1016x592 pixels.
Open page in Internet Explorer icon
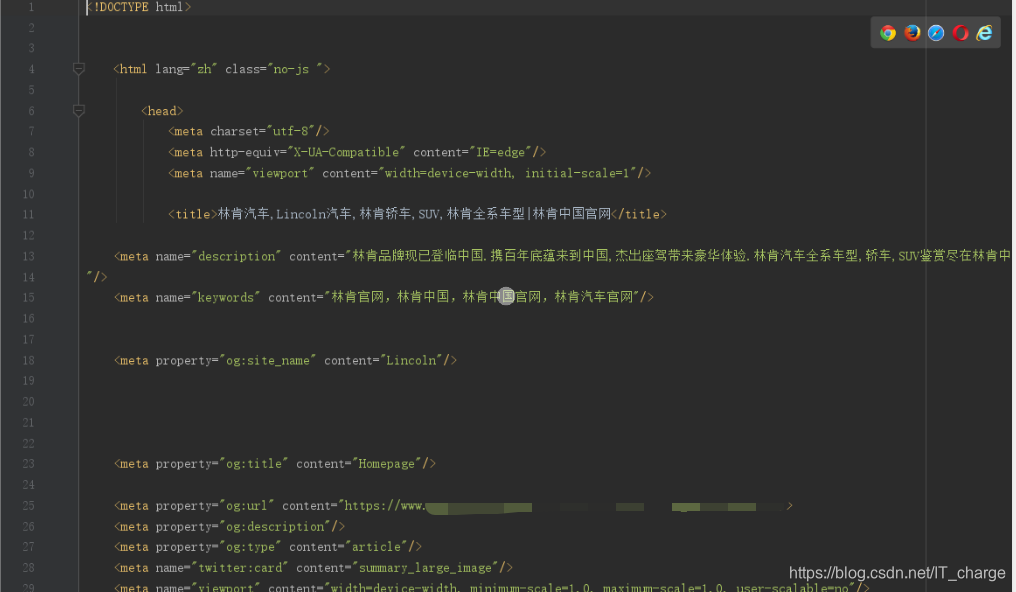tap(984, 33)
